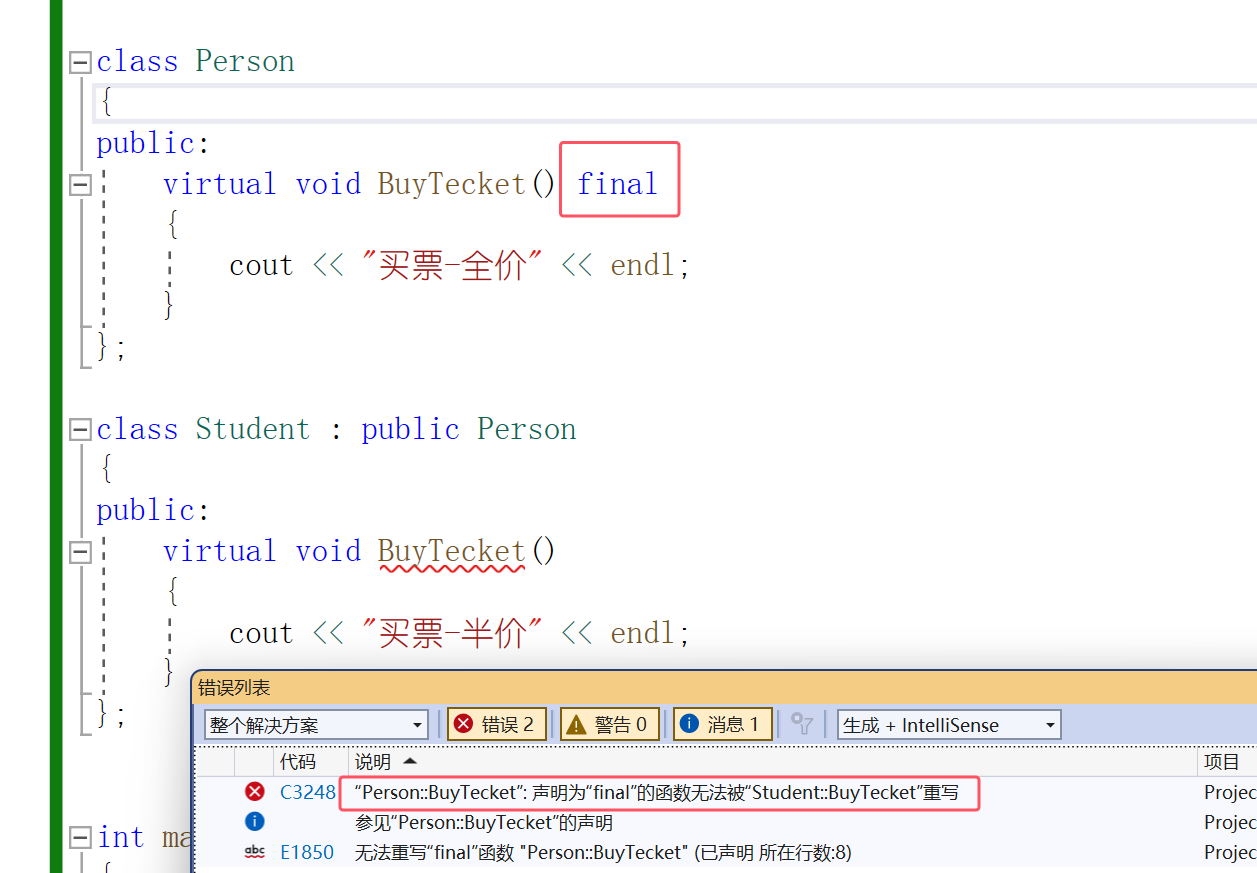Collapse Person's BuyTecket function body
The width and height of the screenshot is (1257, 873).
click(80, 185)
